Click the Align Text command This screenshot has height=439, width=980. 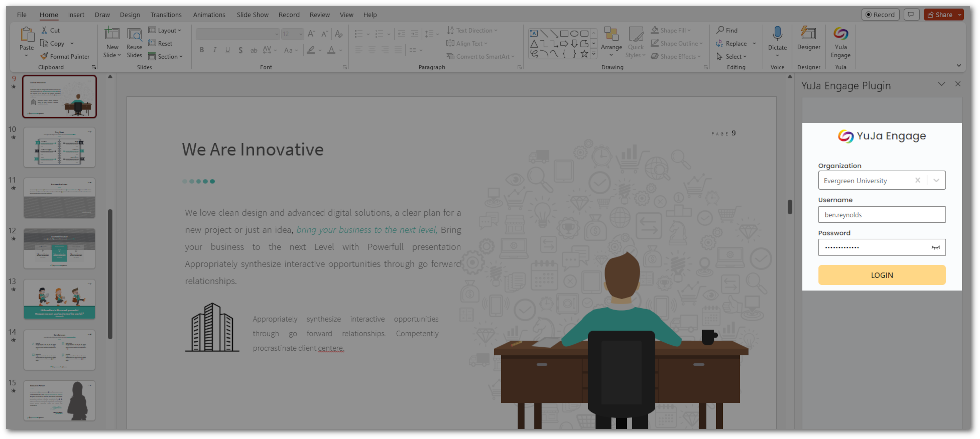pos(468,43)
